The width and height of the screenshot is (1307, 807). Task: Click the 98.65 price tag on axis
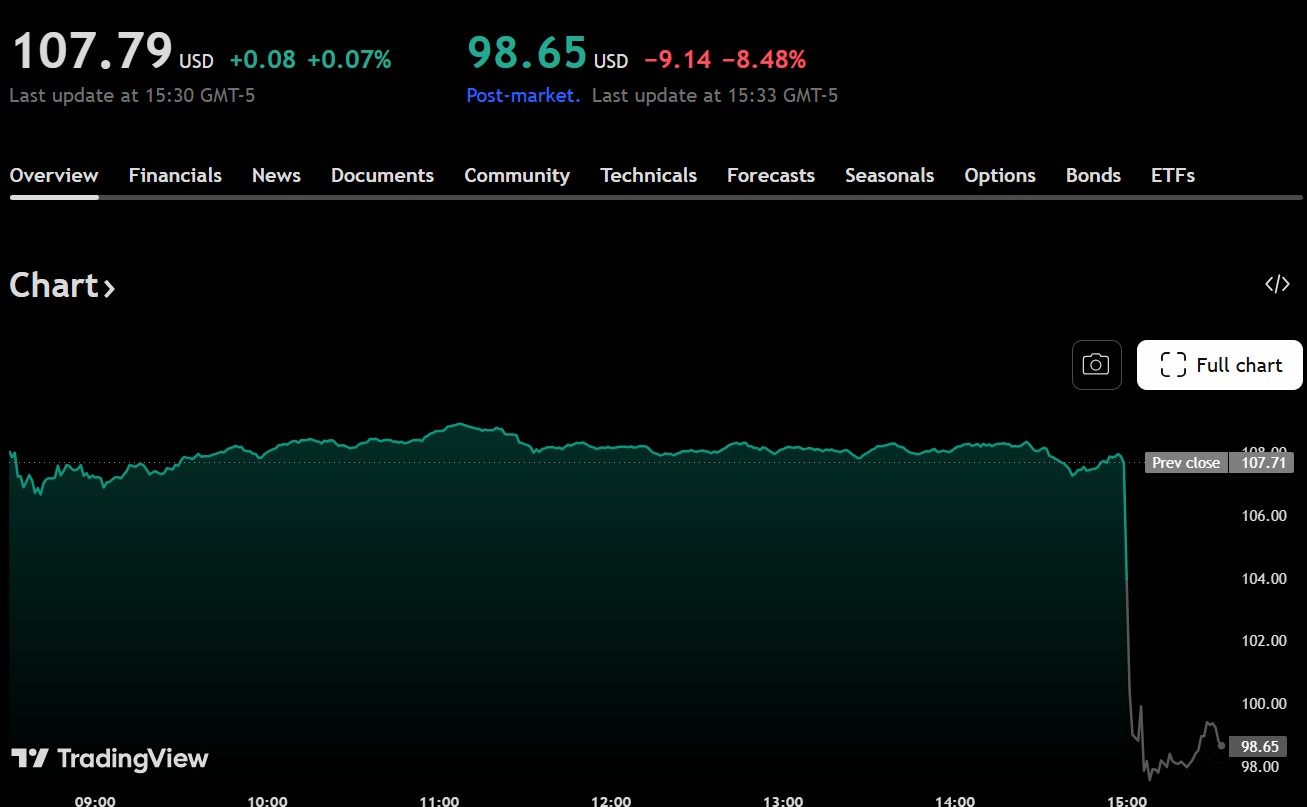(1260, 746)
